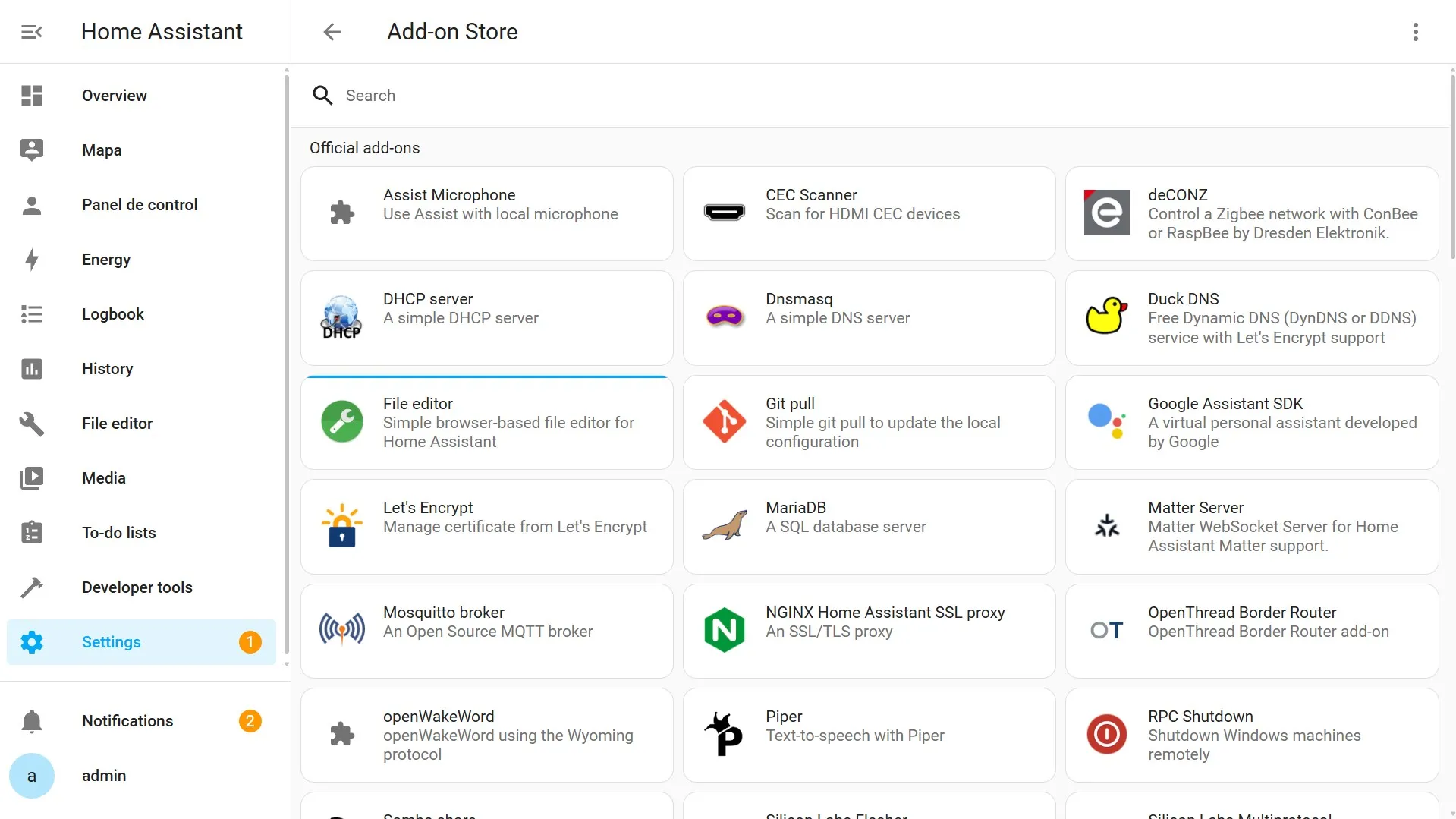Open the Assist Microphone add-on card
The height and width of the screenshot is (819, 1456).
(x=487, y=214)
